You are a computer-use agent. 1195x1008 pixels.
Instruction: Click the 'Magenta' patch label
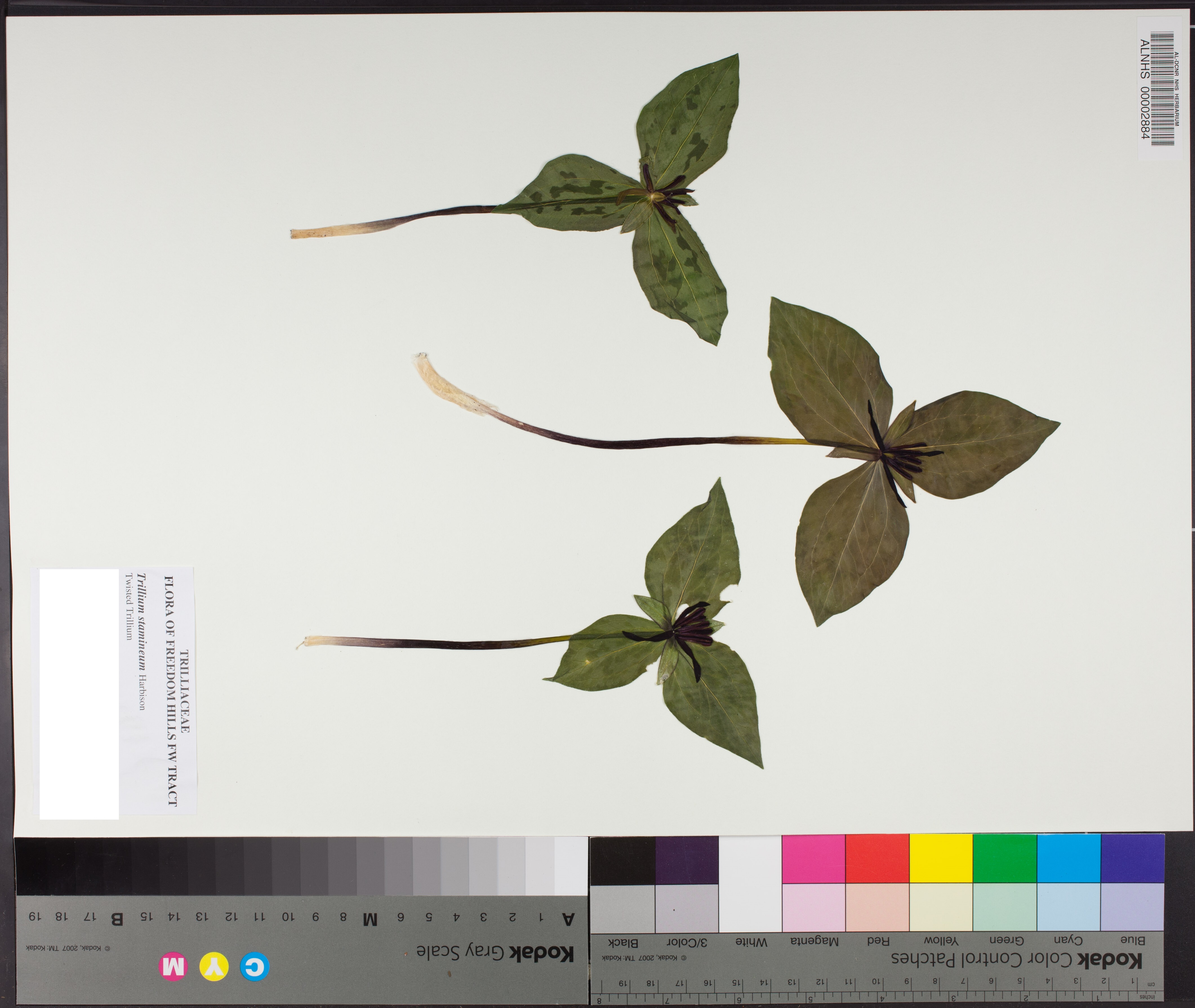coord(815,941)
